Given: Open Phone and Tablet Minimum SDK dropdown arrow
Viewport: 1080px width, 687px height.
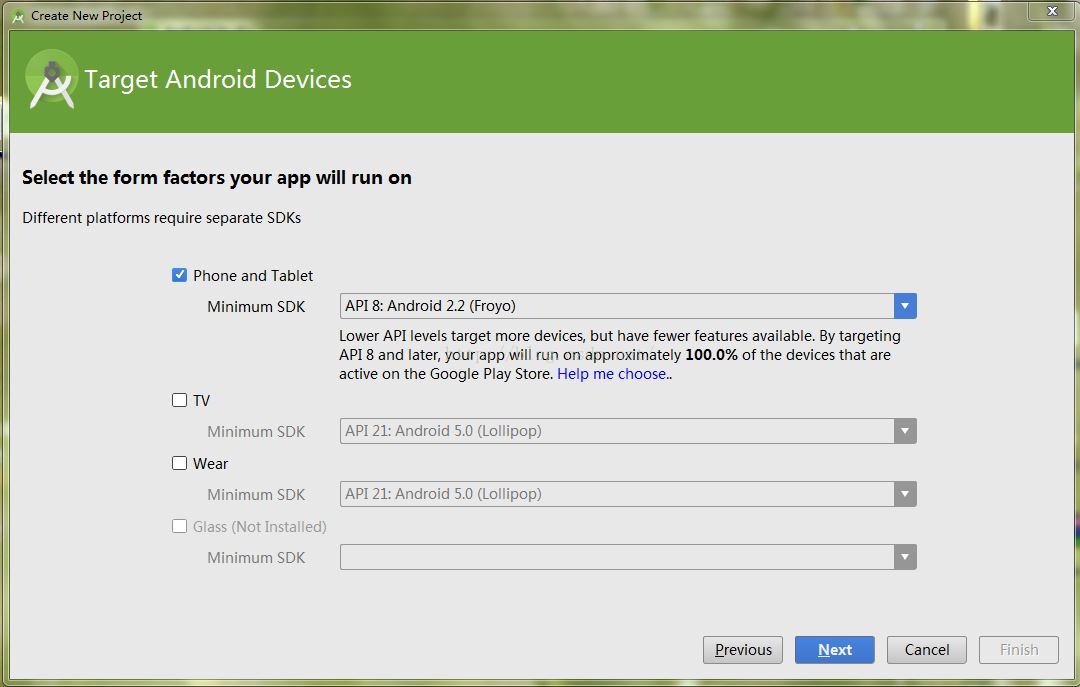Looking at the screenshot, I should pos(905,306).
